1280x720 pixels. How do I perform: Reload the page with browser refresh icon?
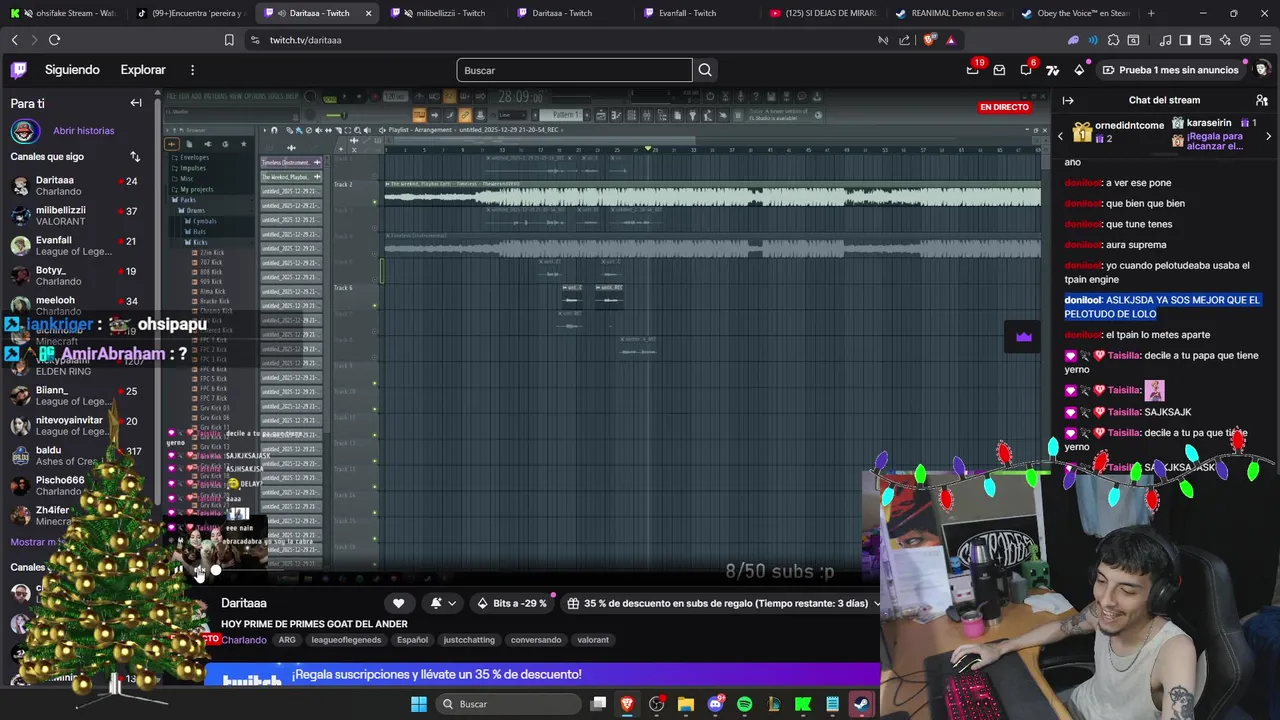(x=54, y=40)
